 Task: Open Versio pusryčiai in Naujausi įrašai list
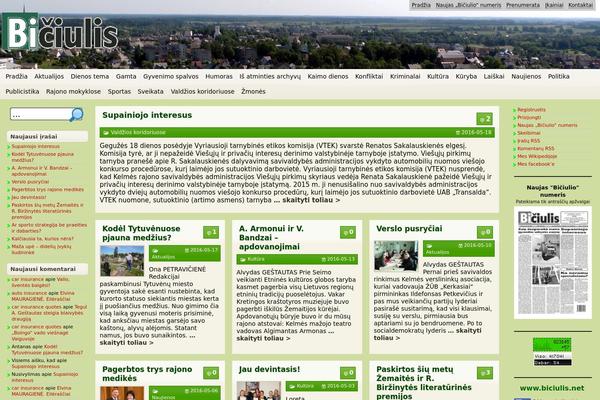[30, 182]
